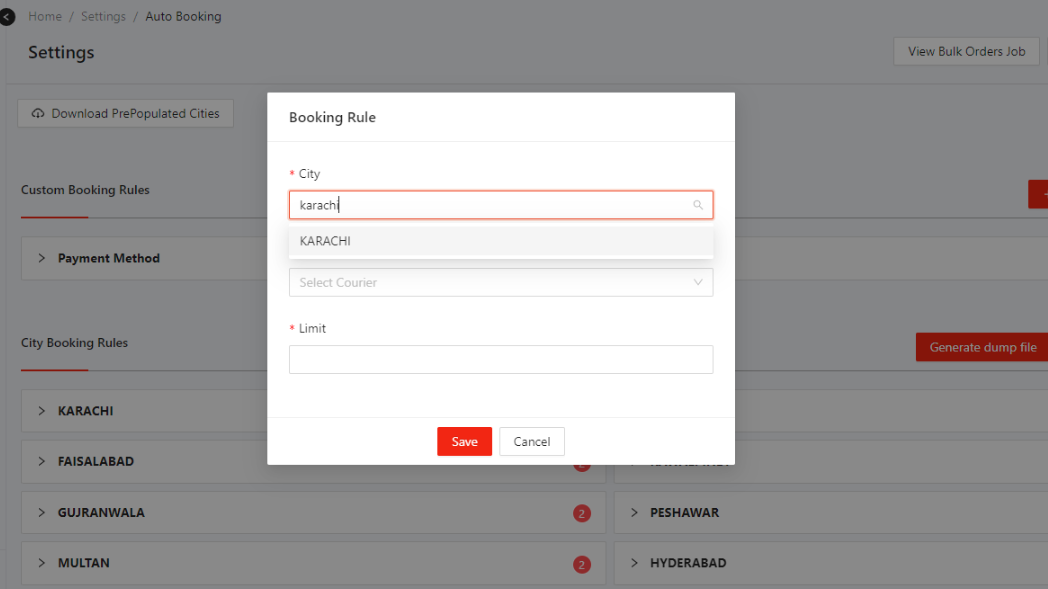The image size is (1048, 589).
Task: Switch to Custom Booking Rules tab
Action: pos(85,190)
